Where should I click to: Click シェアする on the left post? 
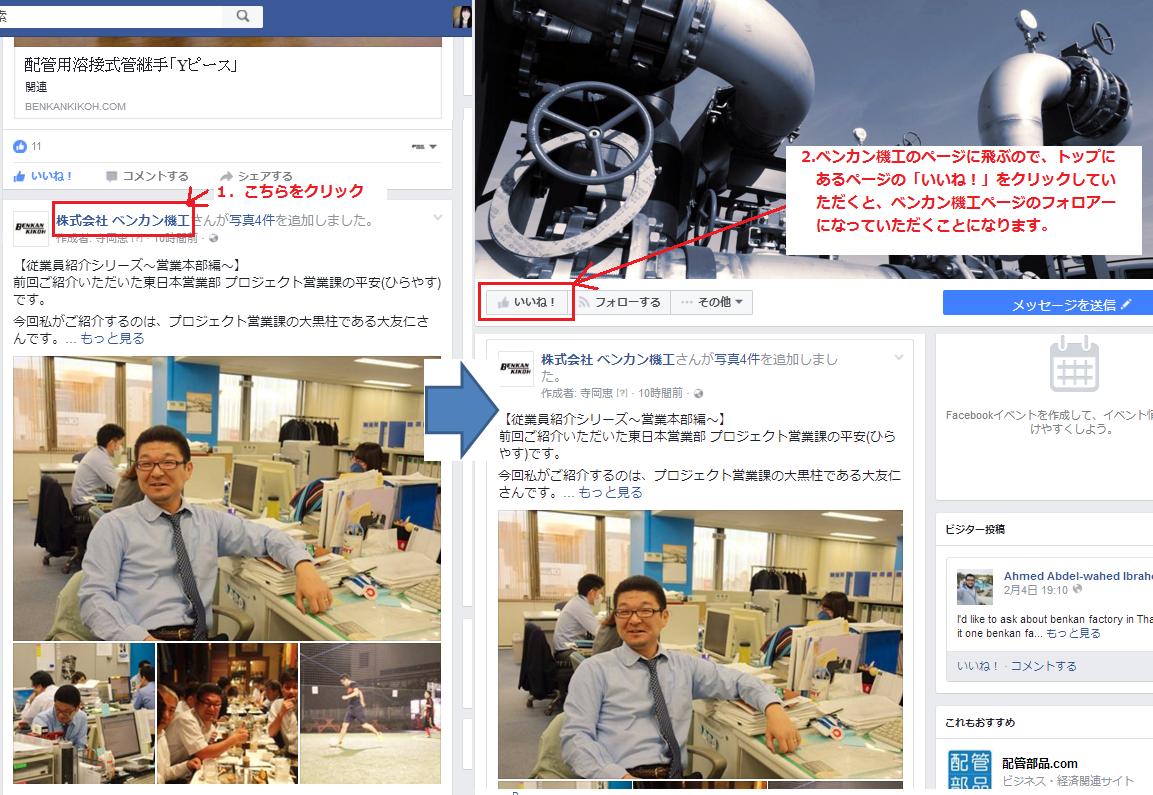coord(256,176)
